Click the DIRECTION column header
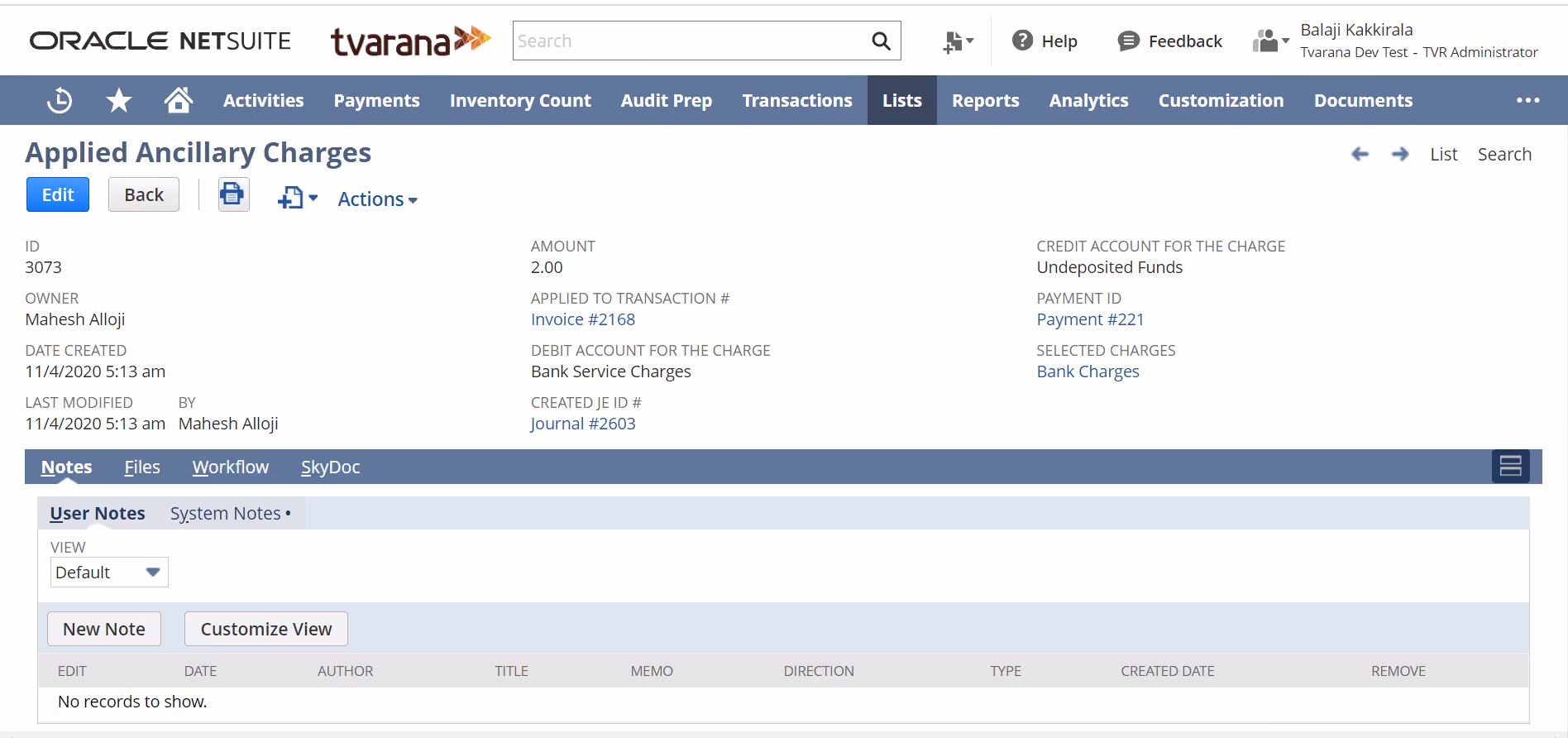The width and height of the screenshot is (1568, 738). point(819,671)
